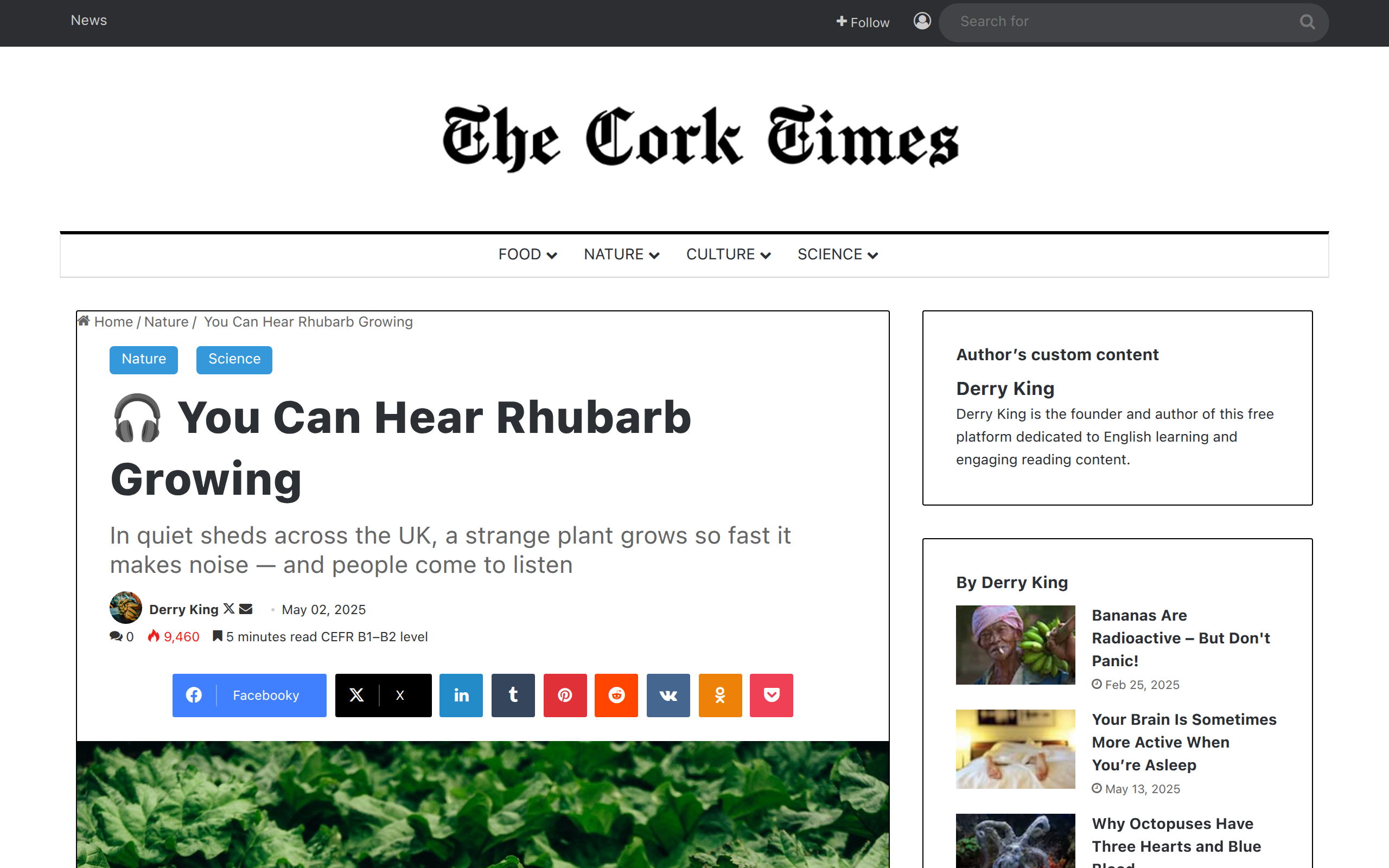
Task: Go to Home breadcrumb link
Action: tap(113, 322)
